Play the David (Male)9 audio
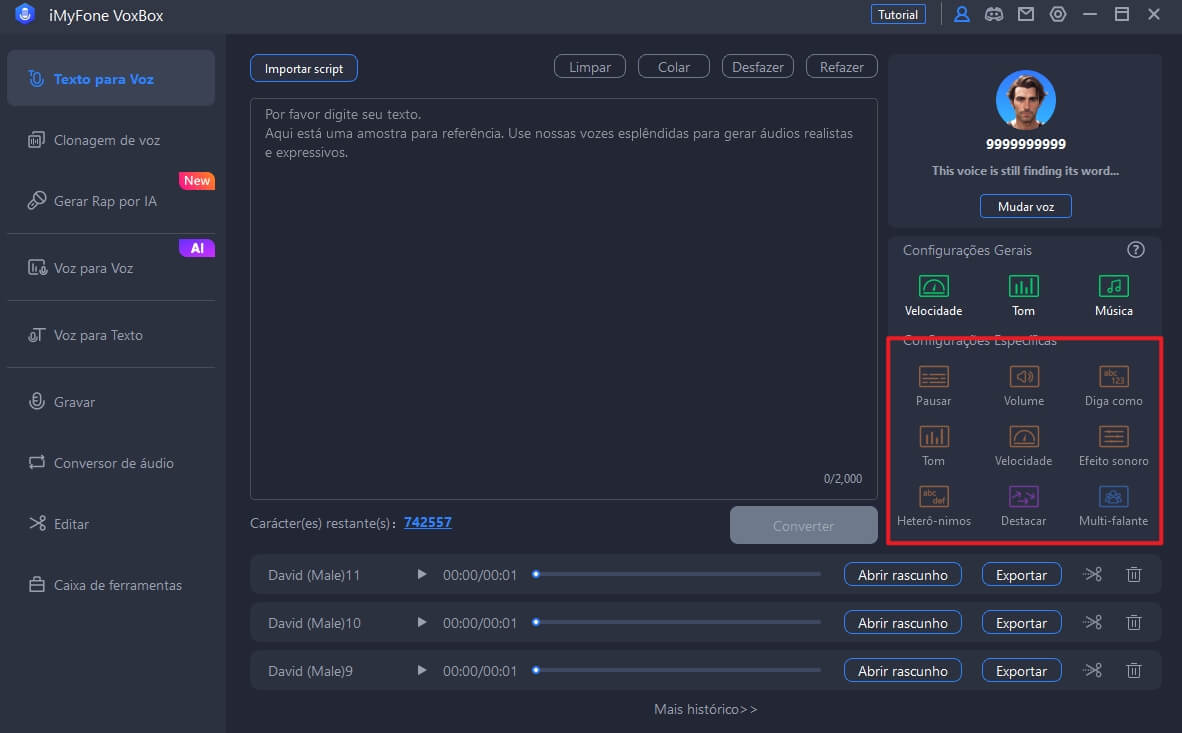1182x733 pixels. click(x=422, y=670)
